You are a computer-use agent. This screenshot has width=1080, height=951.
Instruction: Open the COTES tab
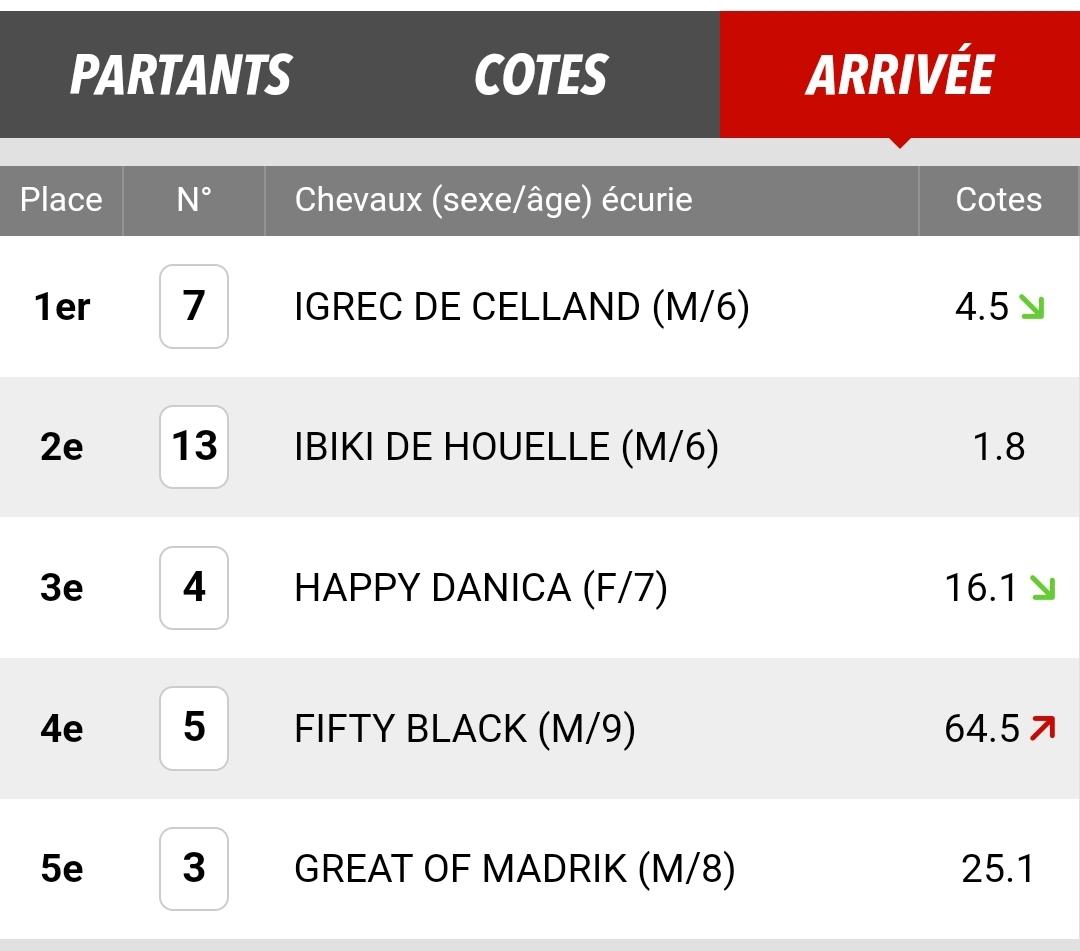[541, 74]
